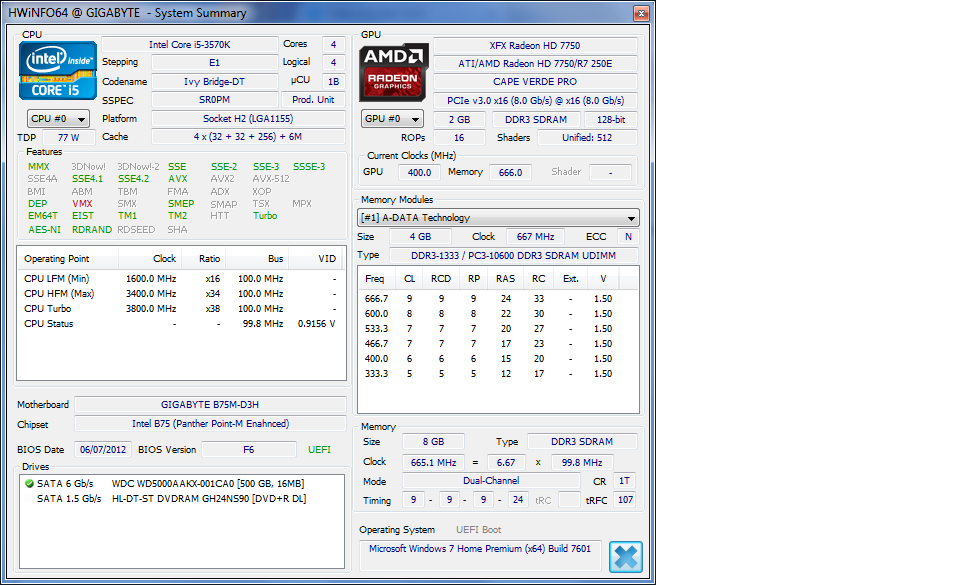Click the CAPE VERDE PRO GPU codename
The image size is (960, 585).
coord(535,82)
